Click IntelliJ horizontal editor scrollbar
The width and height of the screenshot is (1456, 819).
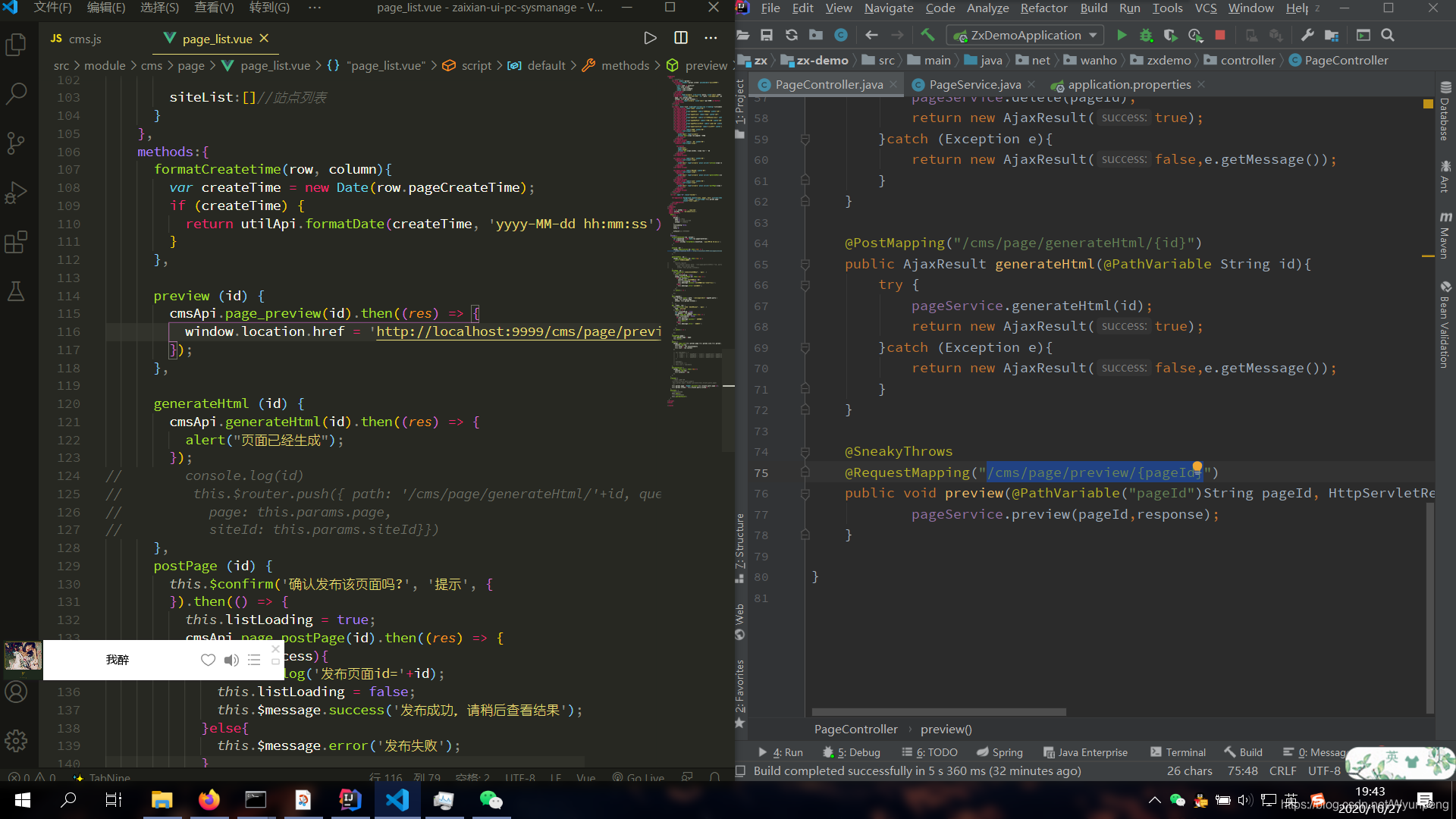939,712
